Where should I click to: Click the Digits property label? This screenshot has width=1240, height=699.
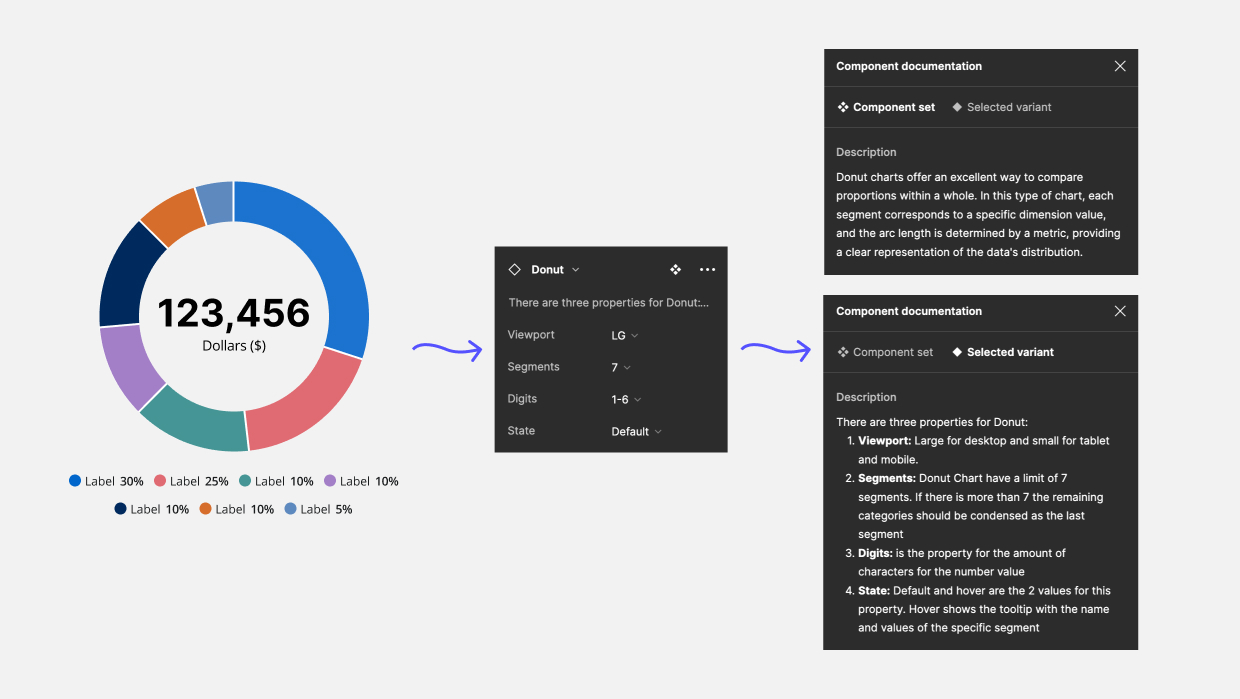pos(522,399)
